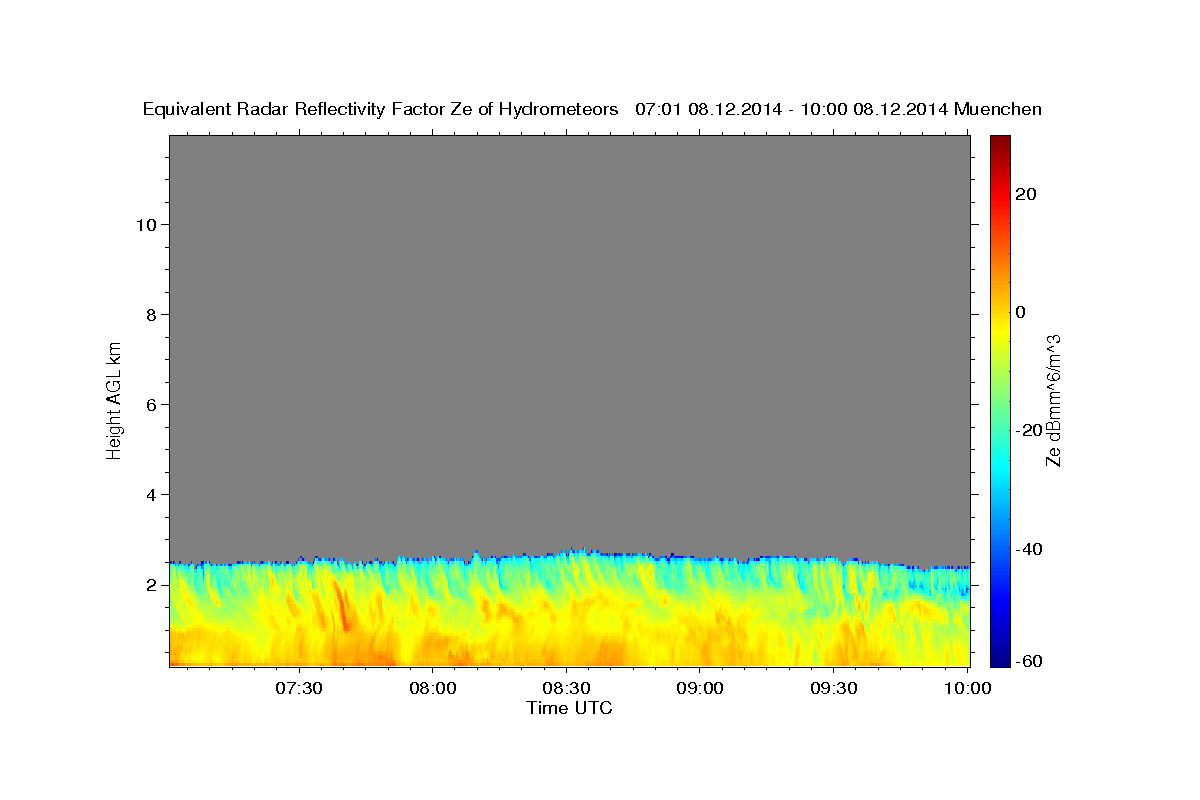1200x800 pixels.
Task: Click the 09:30 time tick label
Action: coord(833,688)
